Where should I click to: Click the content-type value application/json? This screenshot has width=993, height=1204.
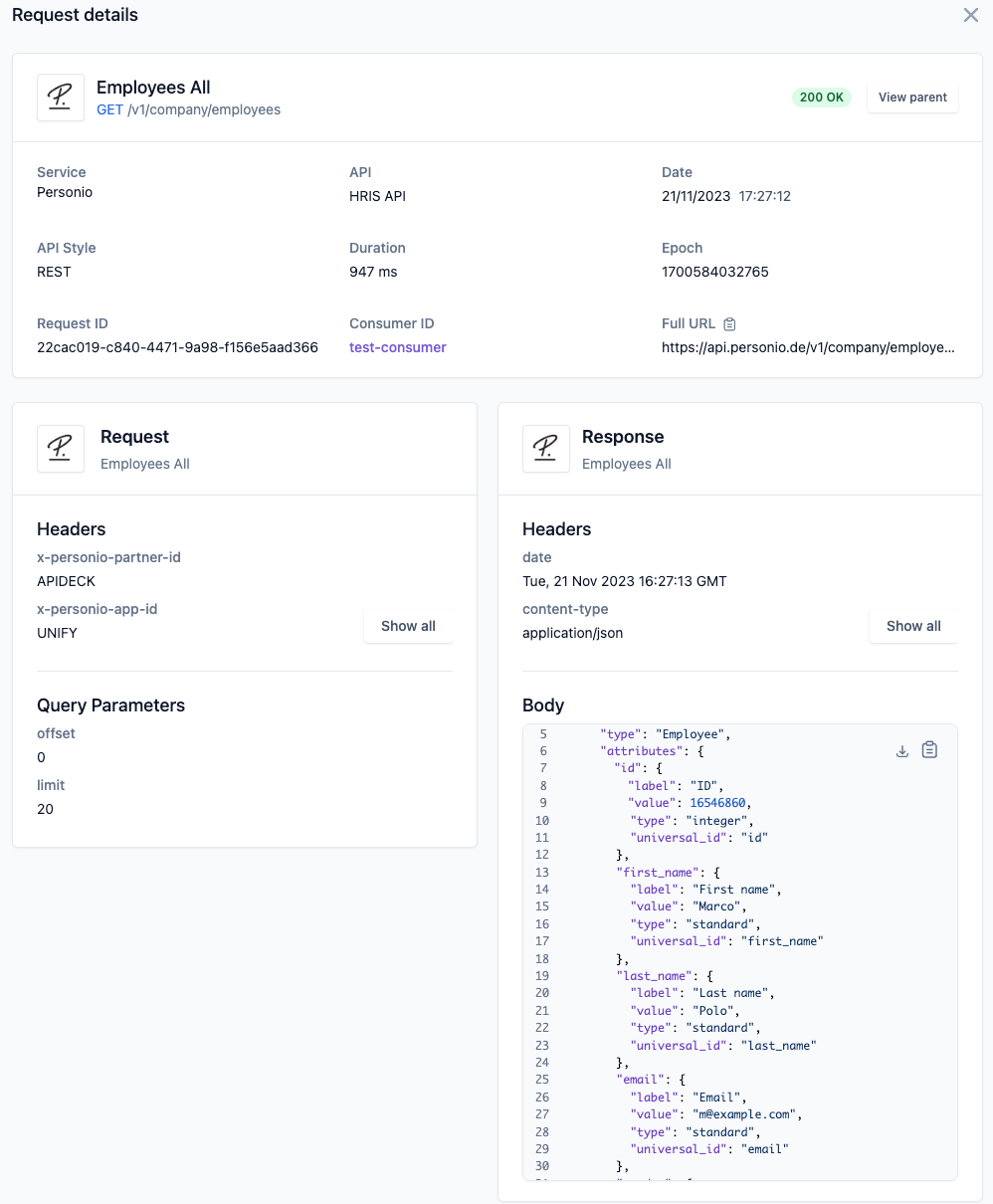tap(573, 633)
